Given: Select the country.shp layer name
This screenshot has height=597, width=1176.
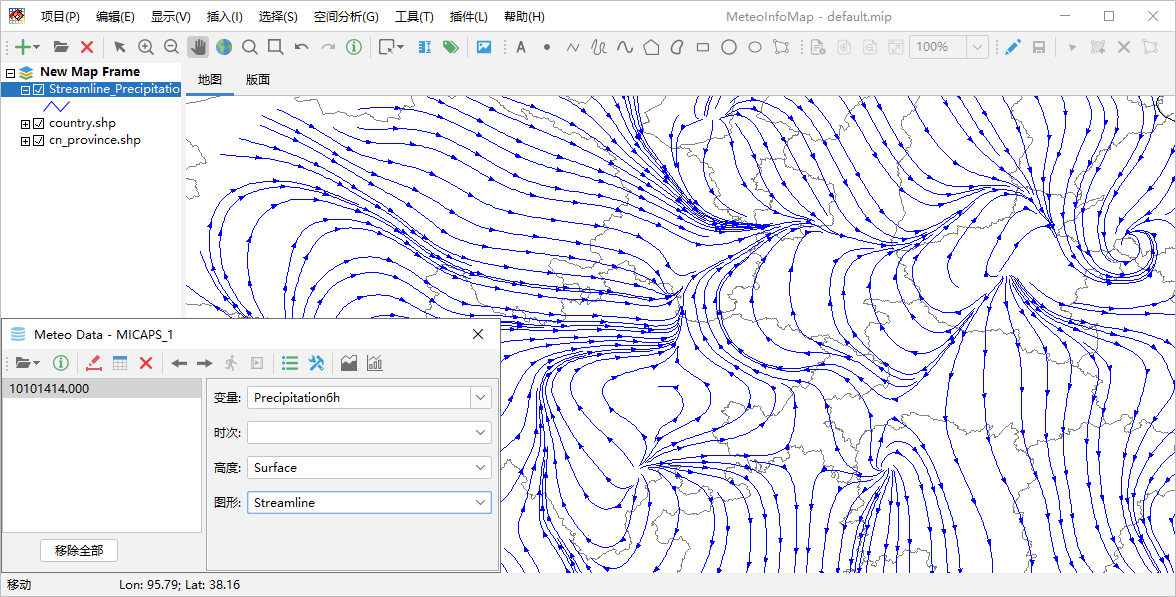Looking at the screenshot, I should pos(82,123).
